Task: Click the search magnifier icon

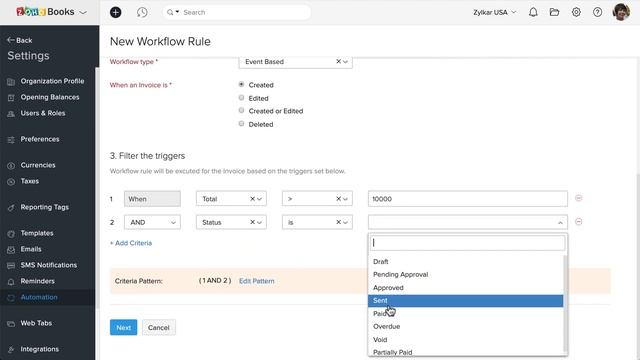Action: point(170,12)
